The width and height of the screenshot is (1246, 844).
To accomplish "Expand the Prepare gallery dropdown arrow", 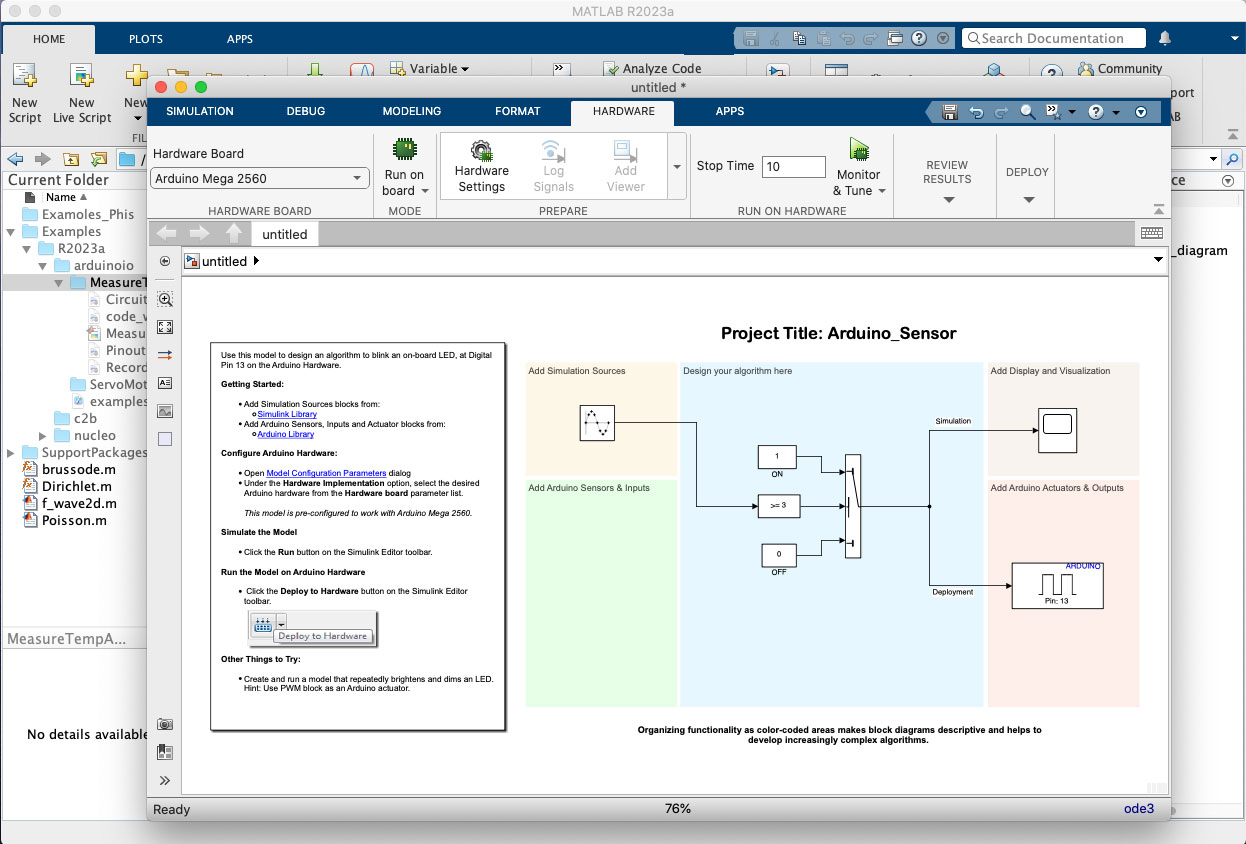I will click(x=677, y=166).
